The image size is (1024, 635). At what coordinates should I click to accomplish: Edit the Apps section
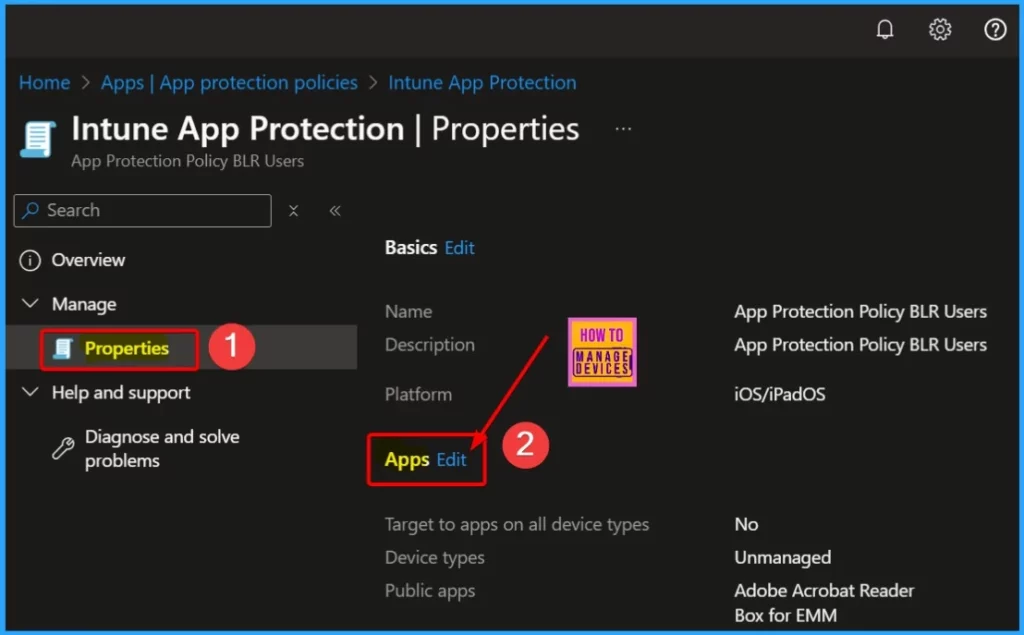(x=451, y=459)
